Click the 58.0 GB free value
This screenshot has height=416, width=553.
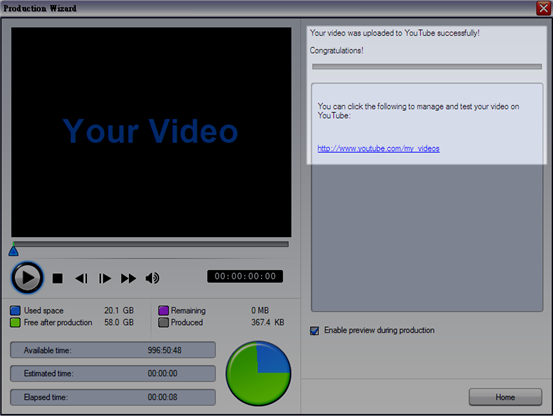119,323
